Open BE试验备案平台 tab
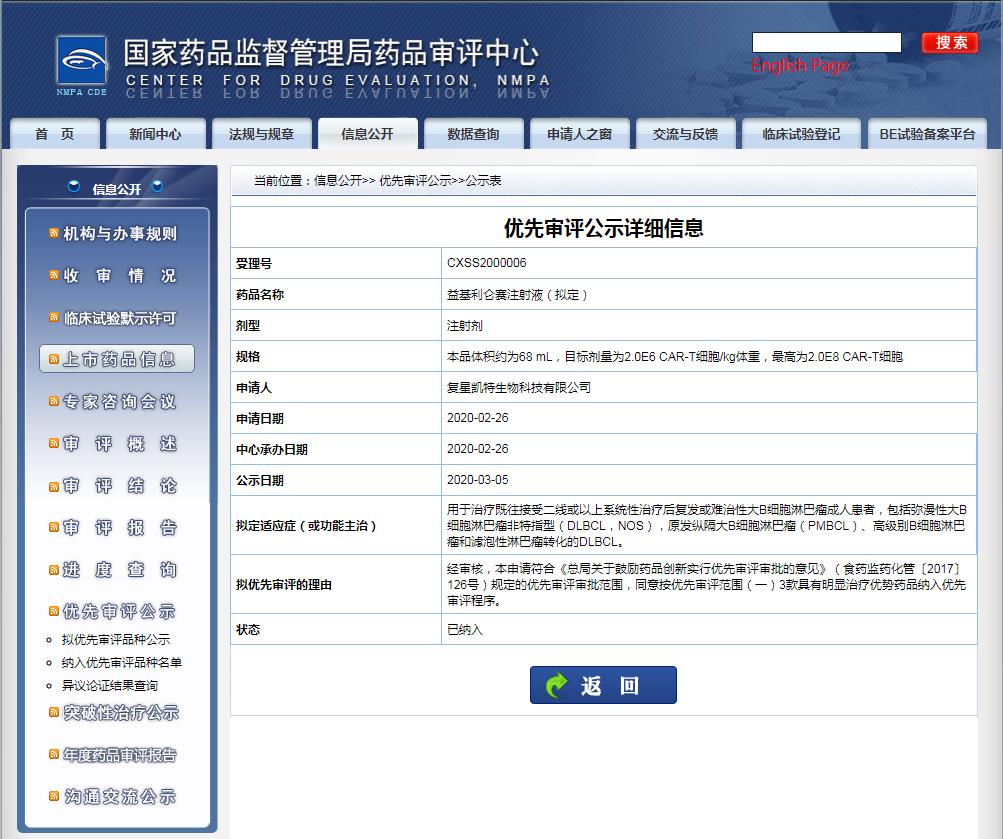 pyautogui.click(x=925, y=132)
